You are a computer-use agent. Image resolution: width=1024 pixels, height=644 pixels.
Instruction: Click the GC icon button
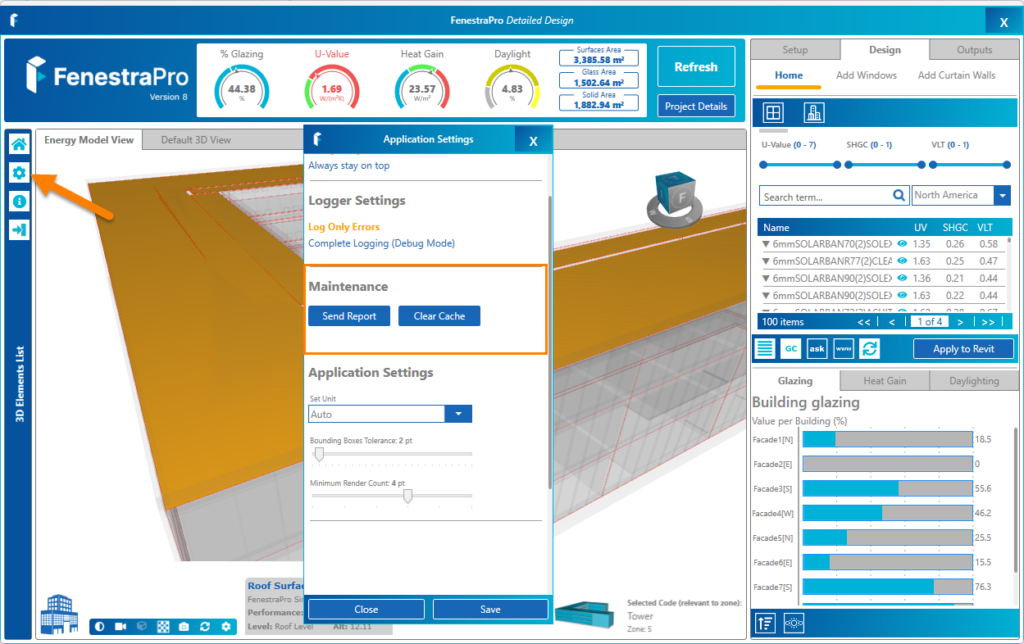791,348
